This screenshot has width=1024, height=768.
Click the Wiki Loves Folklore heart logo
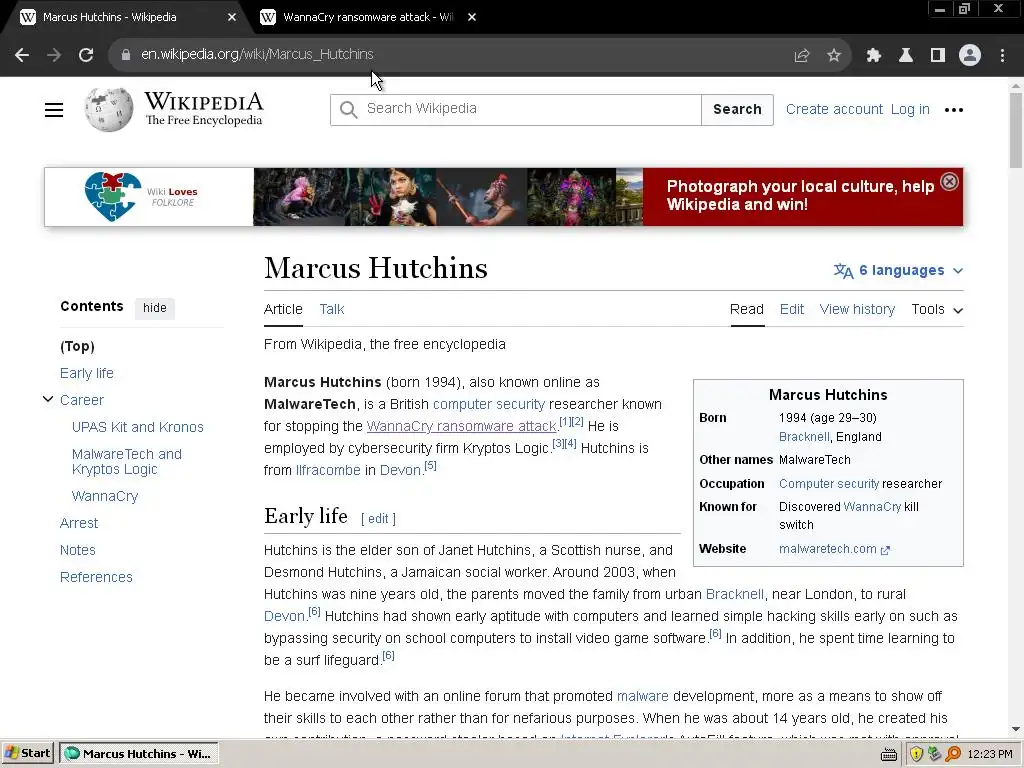pyautogui.click(x=112, y=197)
